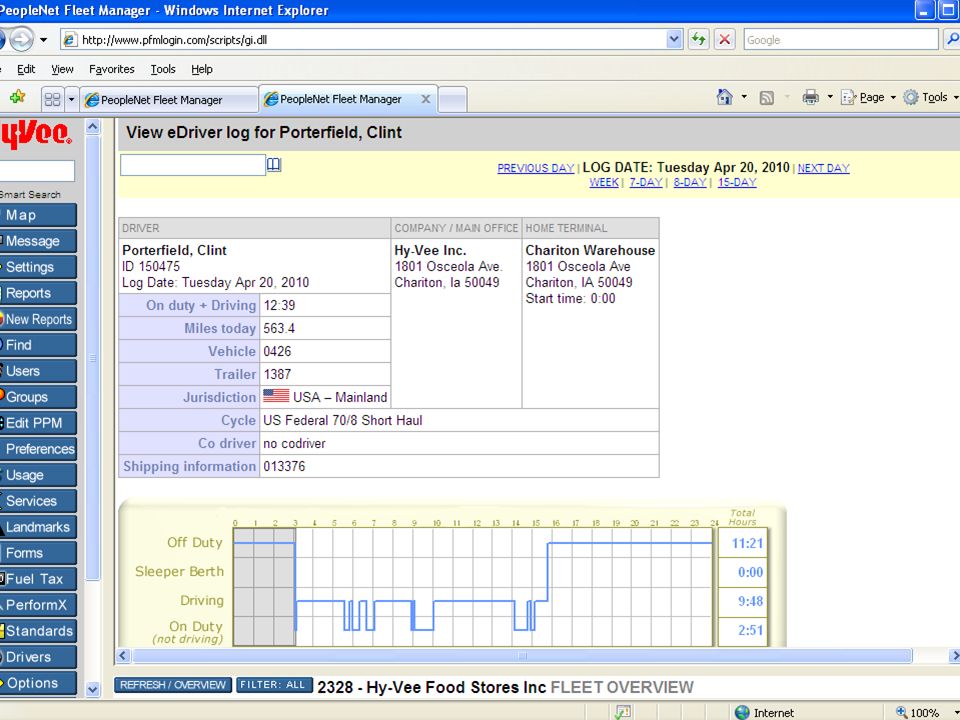
Task: Expand the Print options dropdown arrow
Action: [x=830, y=97]
